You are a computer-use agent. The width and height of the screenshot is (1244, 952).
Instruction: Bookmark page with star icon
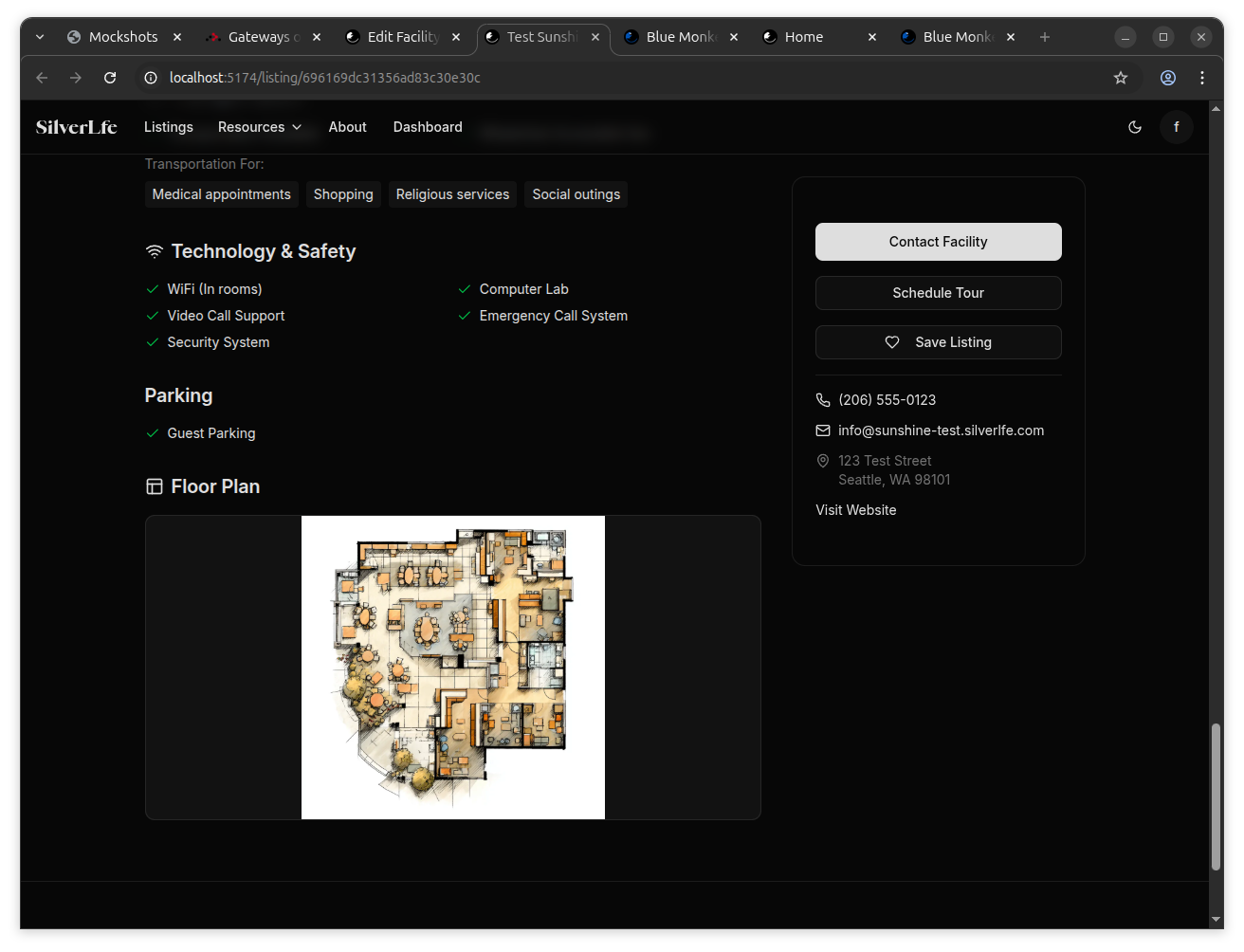(x=1121, y=78)
